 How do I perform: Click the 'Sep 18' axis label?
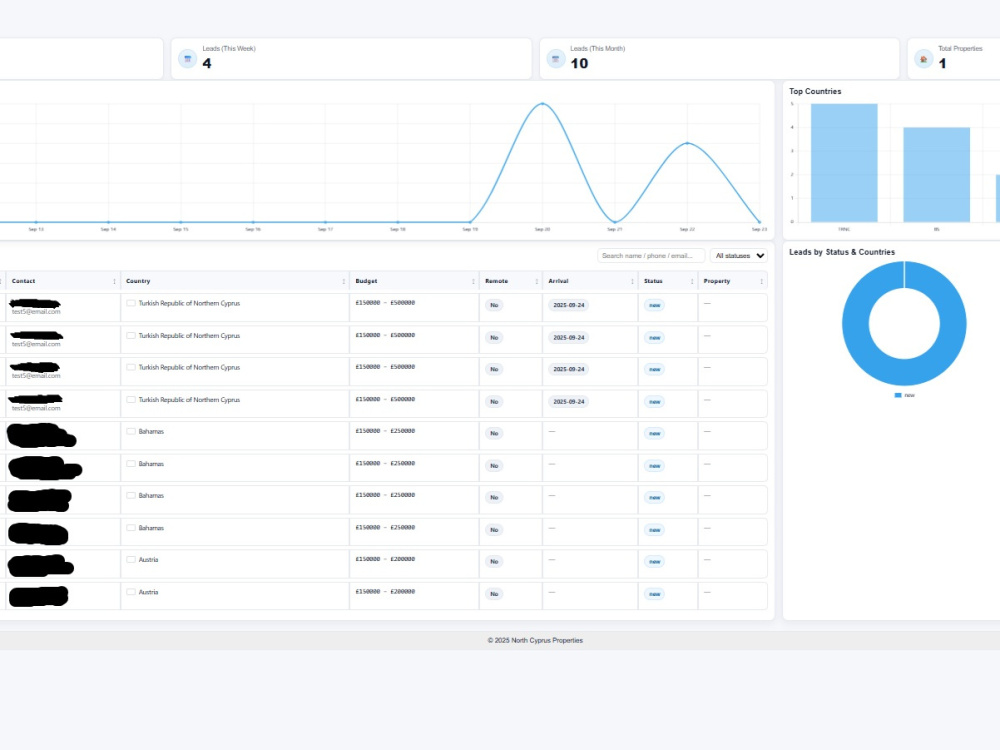(x=397, y=229)
